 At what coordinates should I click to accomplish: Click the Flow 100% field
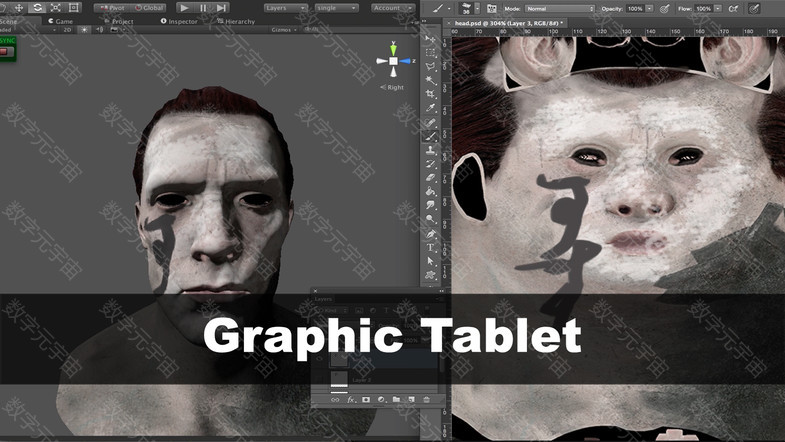(703, 9)
